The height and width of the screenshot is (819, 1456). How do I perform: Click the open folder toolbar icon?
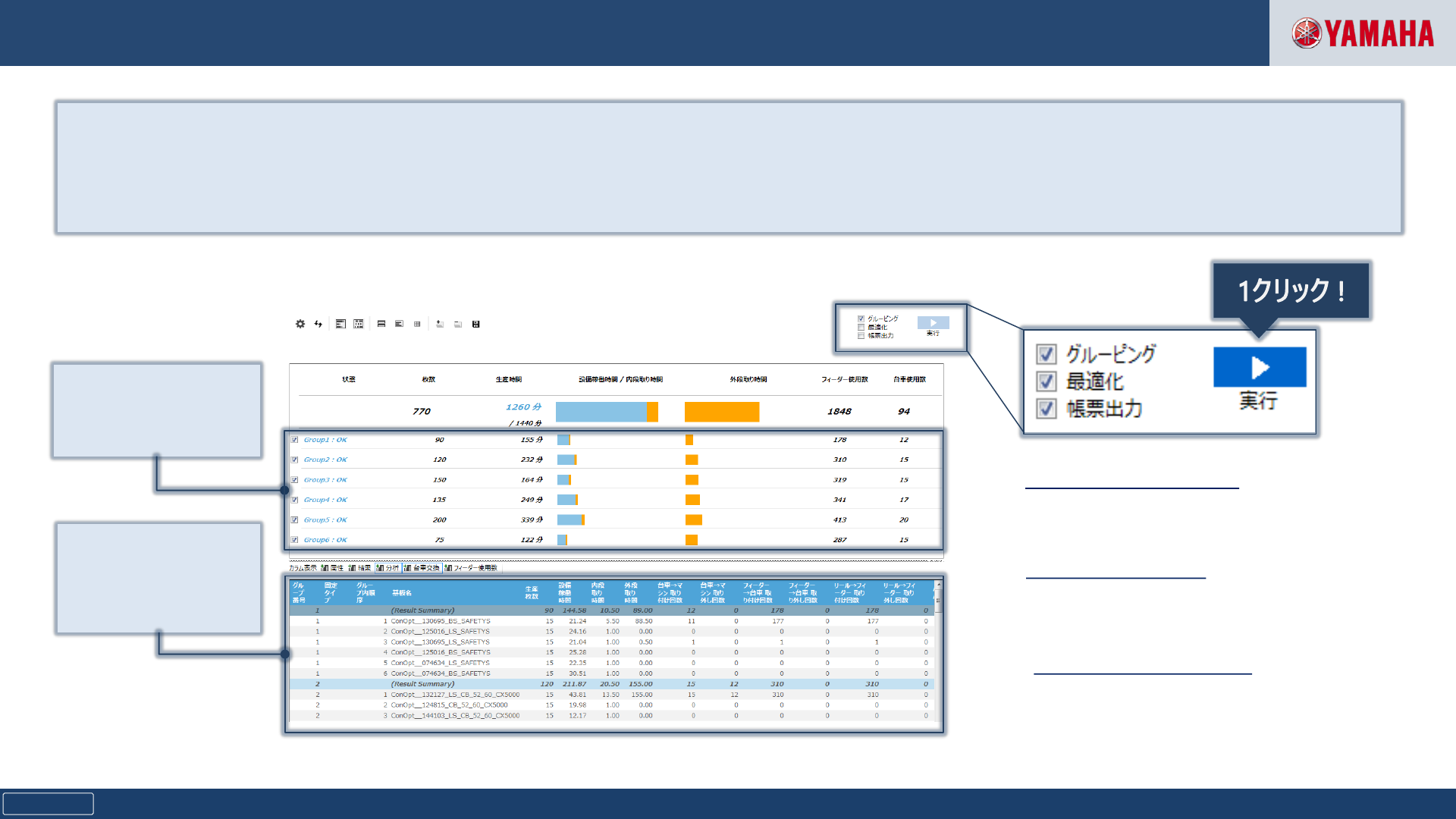458,325
